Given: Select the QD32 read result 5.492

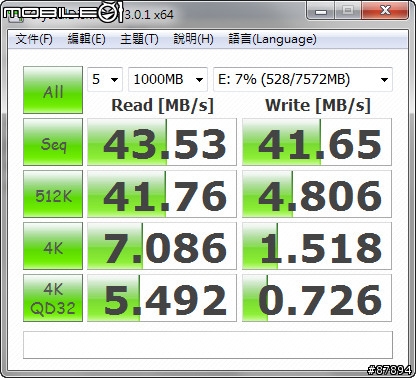Looking at the screenshot, I should coord(162,298).
